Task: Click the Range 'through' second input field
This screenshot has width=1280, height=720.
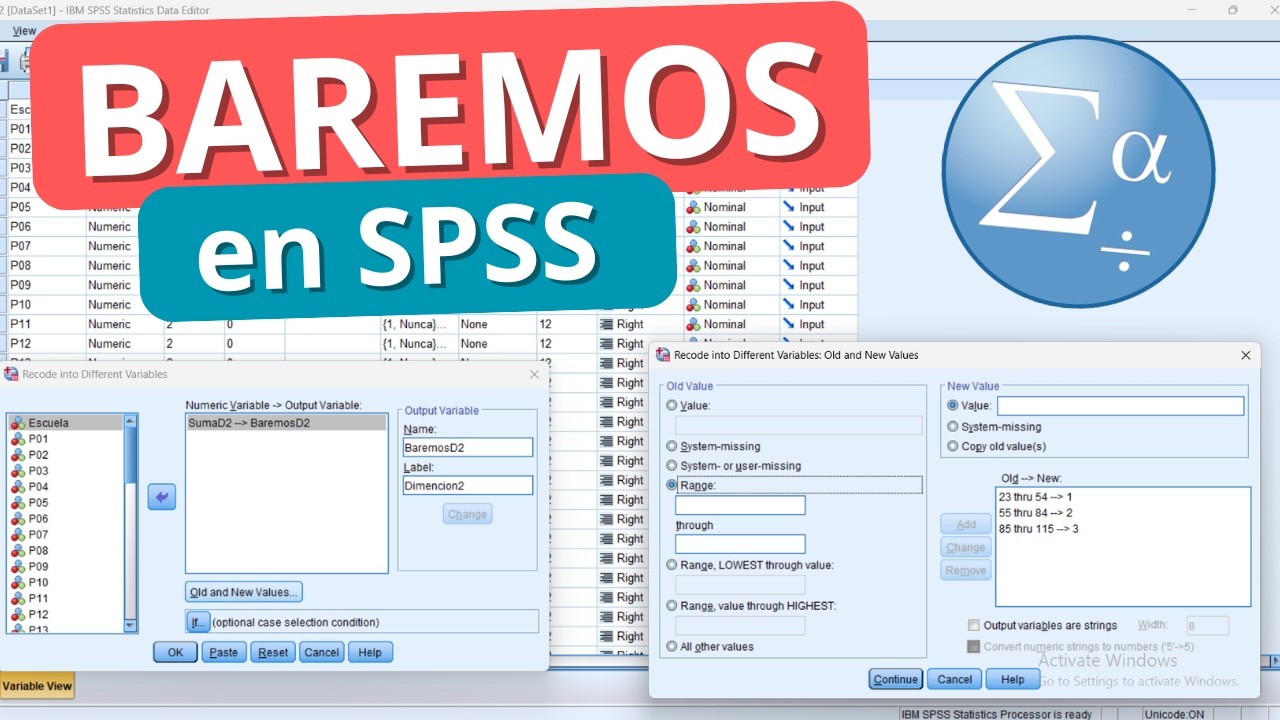Action: (740, 544)
